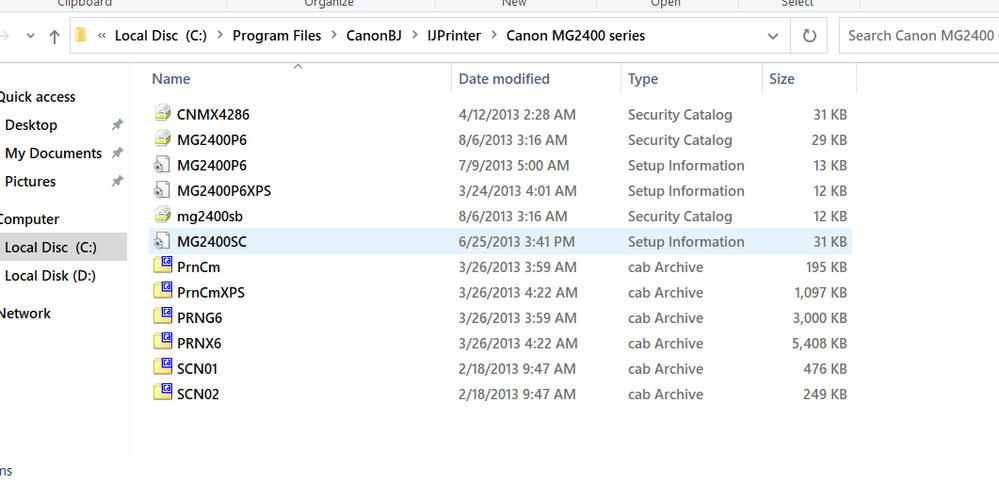Click the address bar folder icon
Image resolution: width=999 pixels, height=484 pixels.
81,35
